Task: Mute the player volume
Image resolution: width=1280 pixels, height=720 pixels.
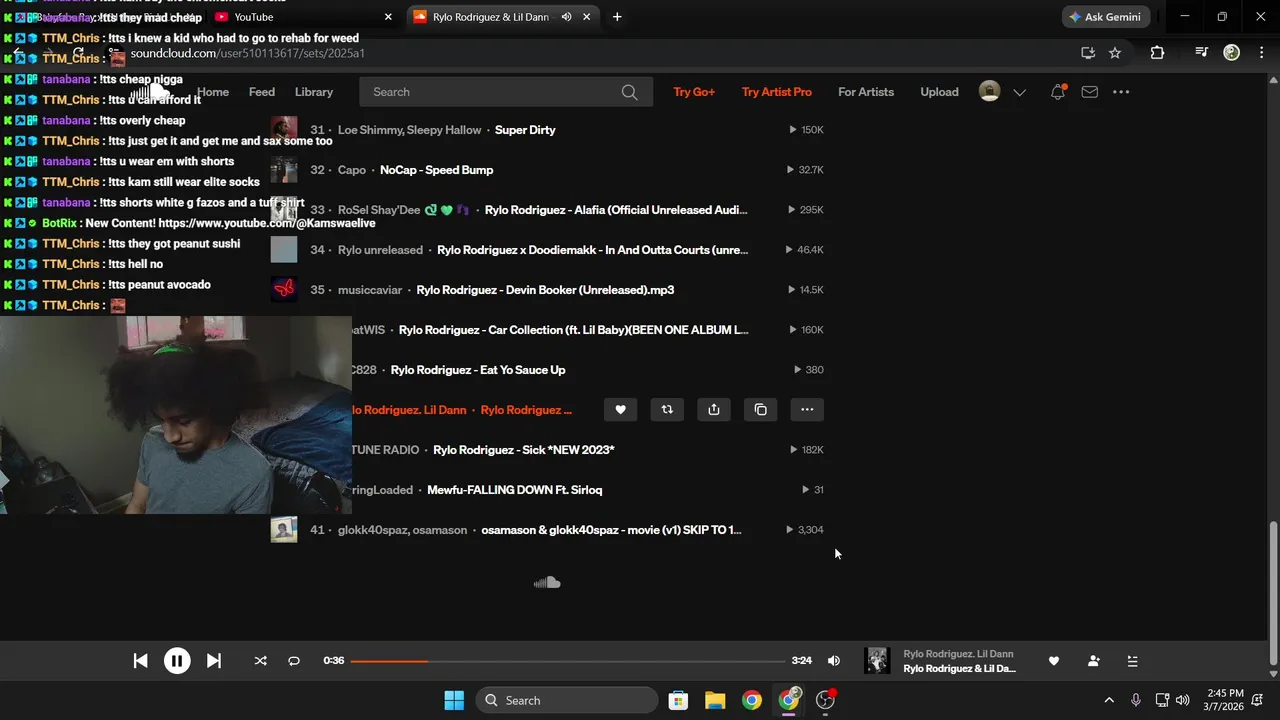Action: tap(834, 661)
